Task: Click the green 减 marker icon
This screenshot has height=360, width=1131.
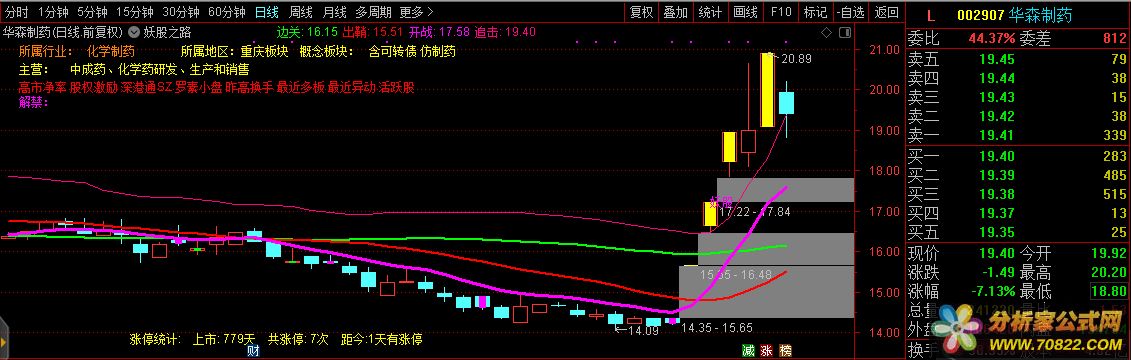Action: click(748, 351)
